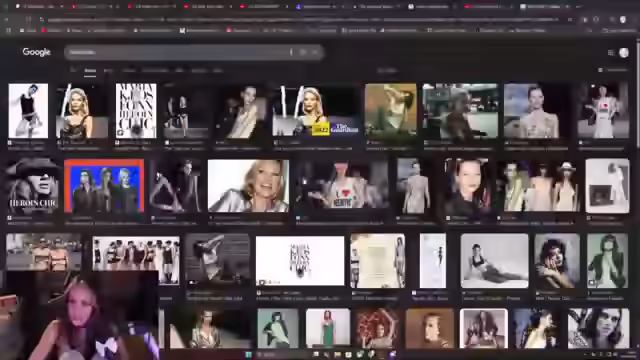Open File Explorer from the taskbar

click(x=338, y=355)
